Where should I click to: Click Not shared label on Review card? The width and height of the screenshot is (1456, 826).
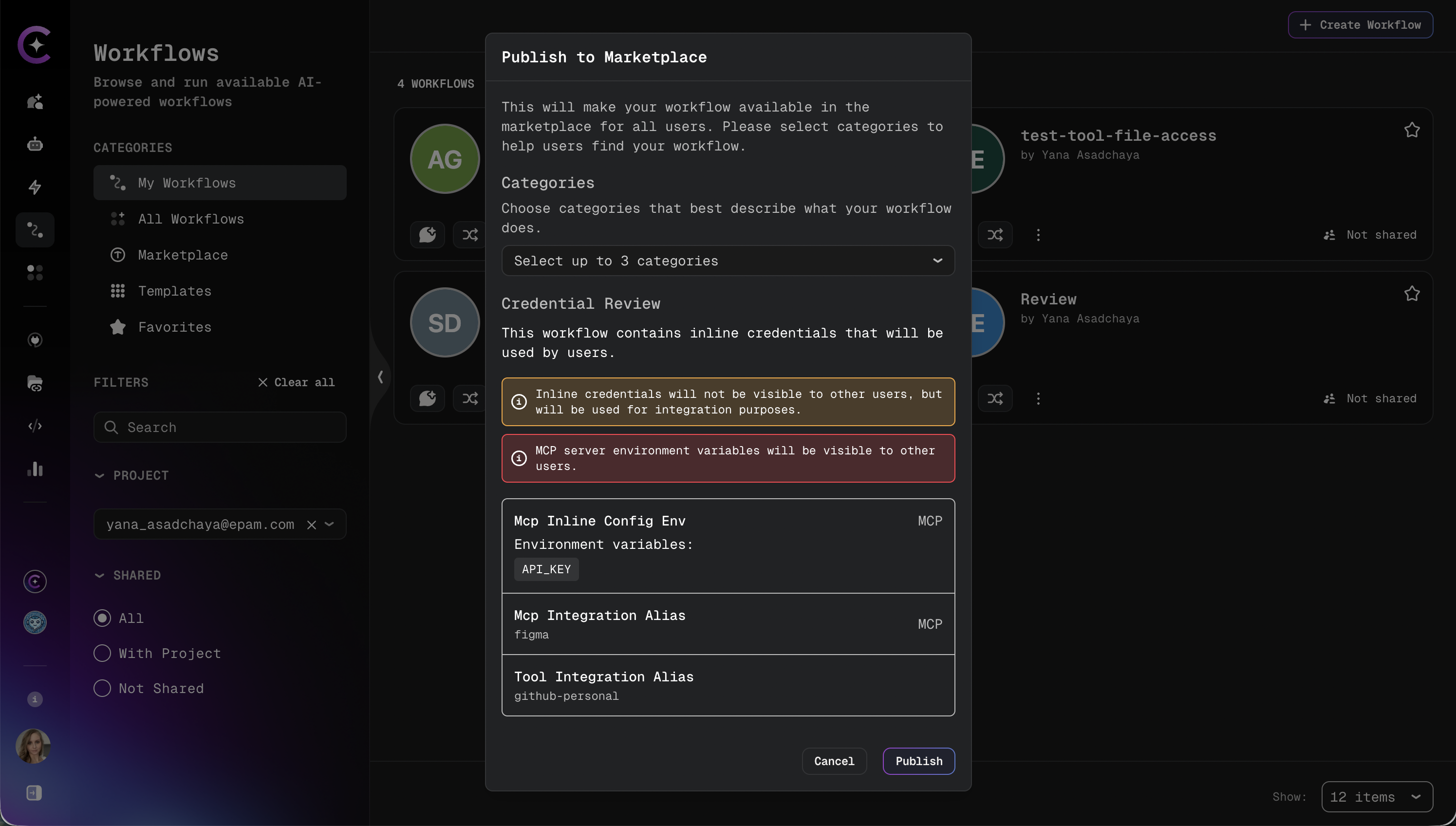point(1381,398)
